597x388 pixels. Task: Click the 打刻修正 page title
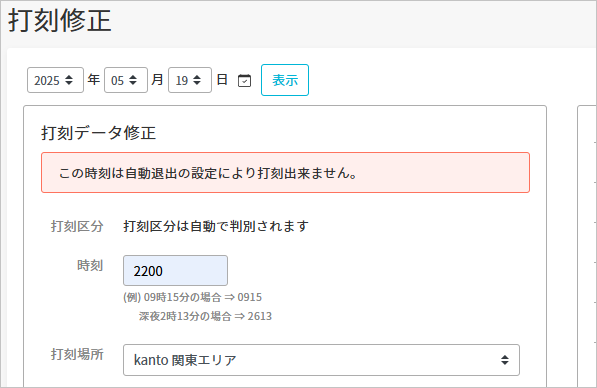[60, 20]
